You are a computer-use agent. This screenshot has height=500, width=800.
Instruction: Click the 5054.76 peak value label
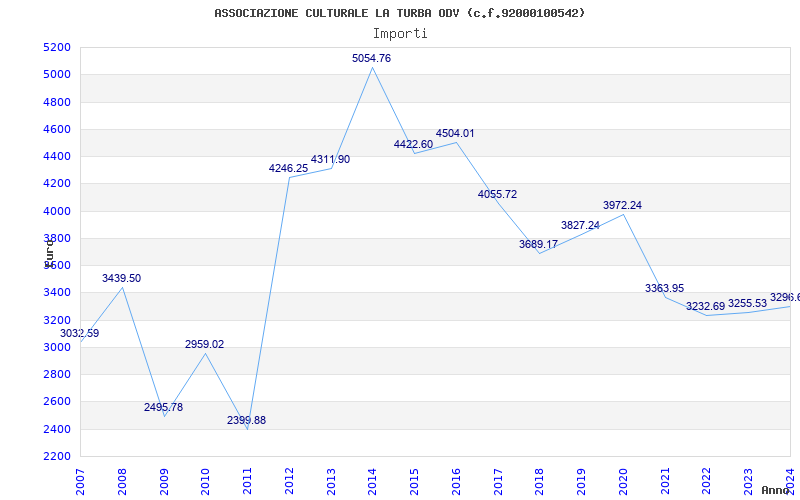(x=371, y=58)
